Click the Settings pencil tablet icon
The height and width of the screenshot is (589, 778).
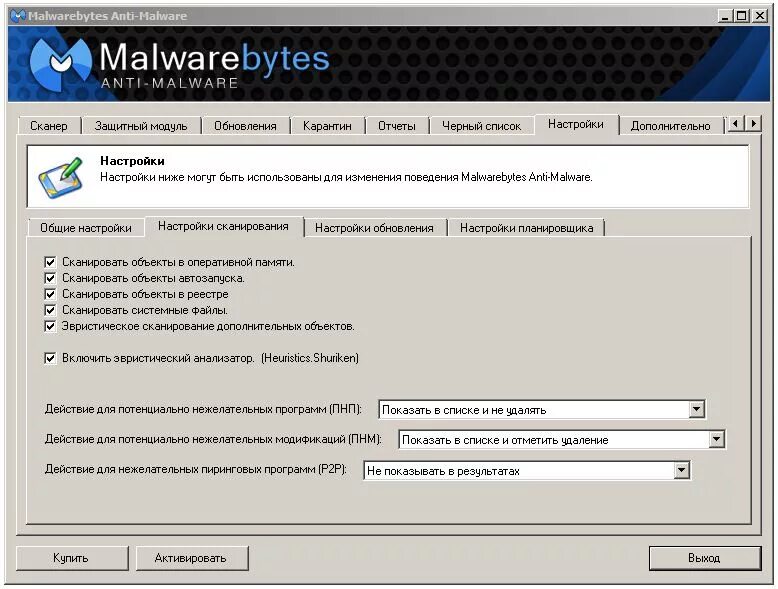click(x=61, y=178)
